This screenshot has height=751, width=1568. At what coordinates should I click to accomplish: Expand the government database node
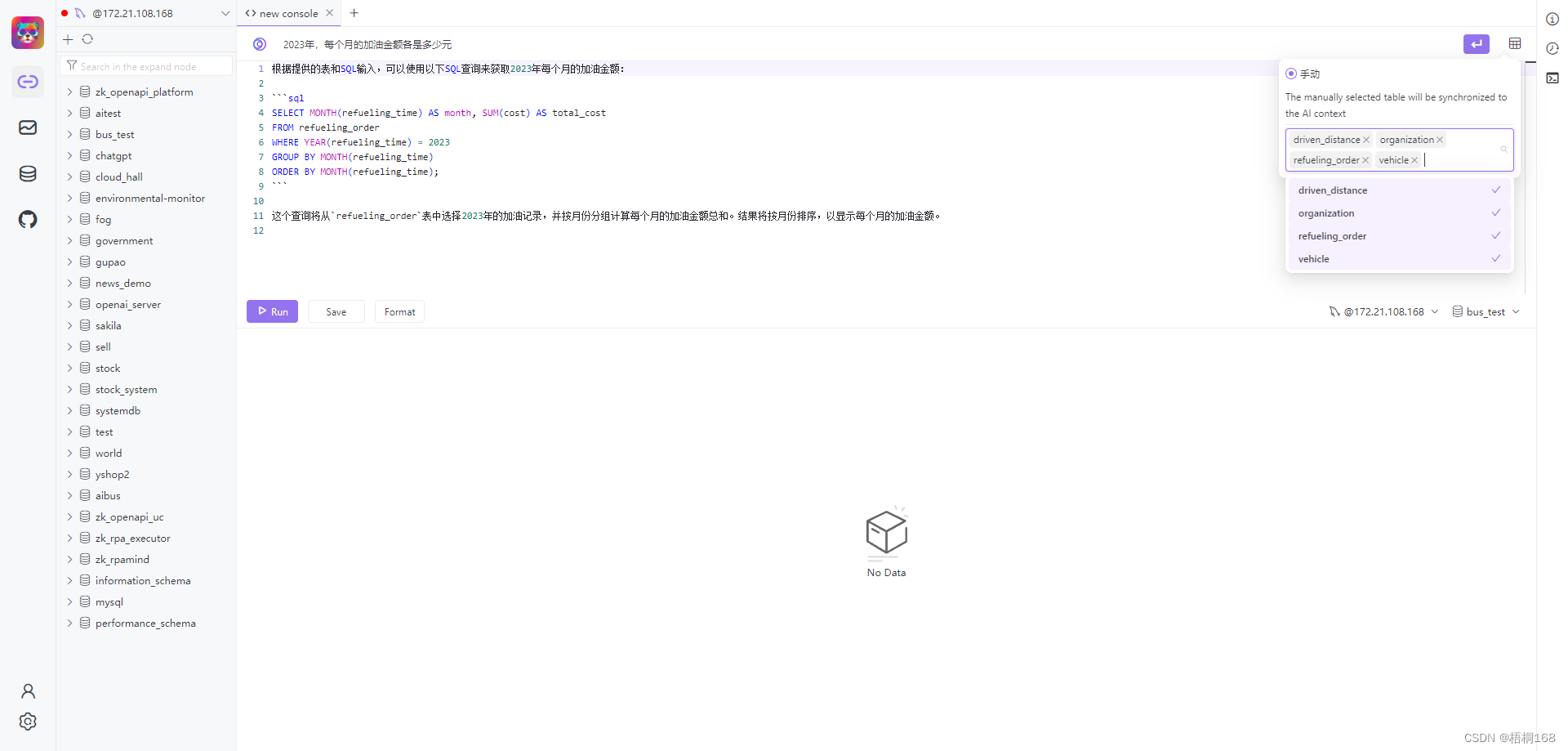click(x=69, y=240)
